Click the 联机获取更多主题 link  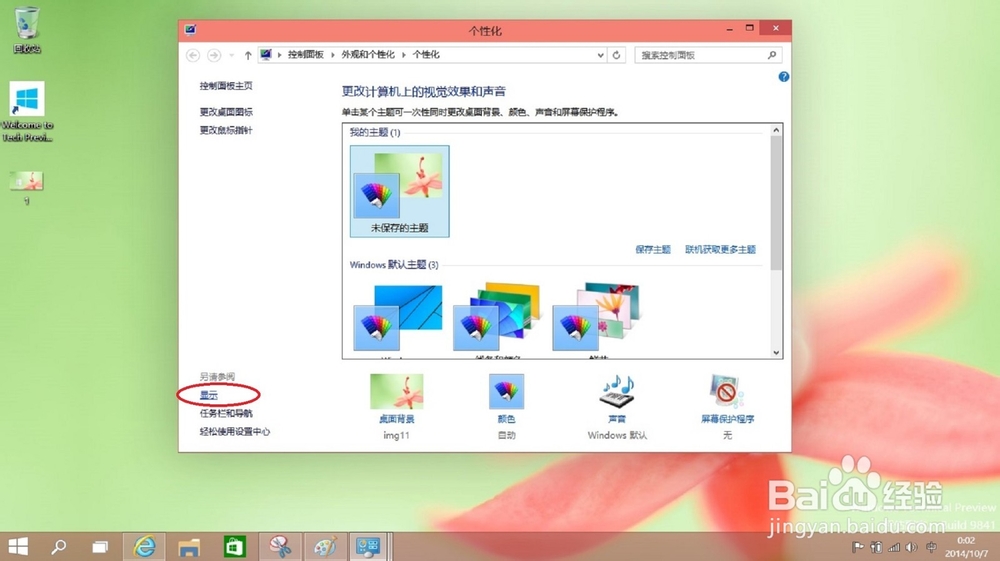tap(720, 249)
